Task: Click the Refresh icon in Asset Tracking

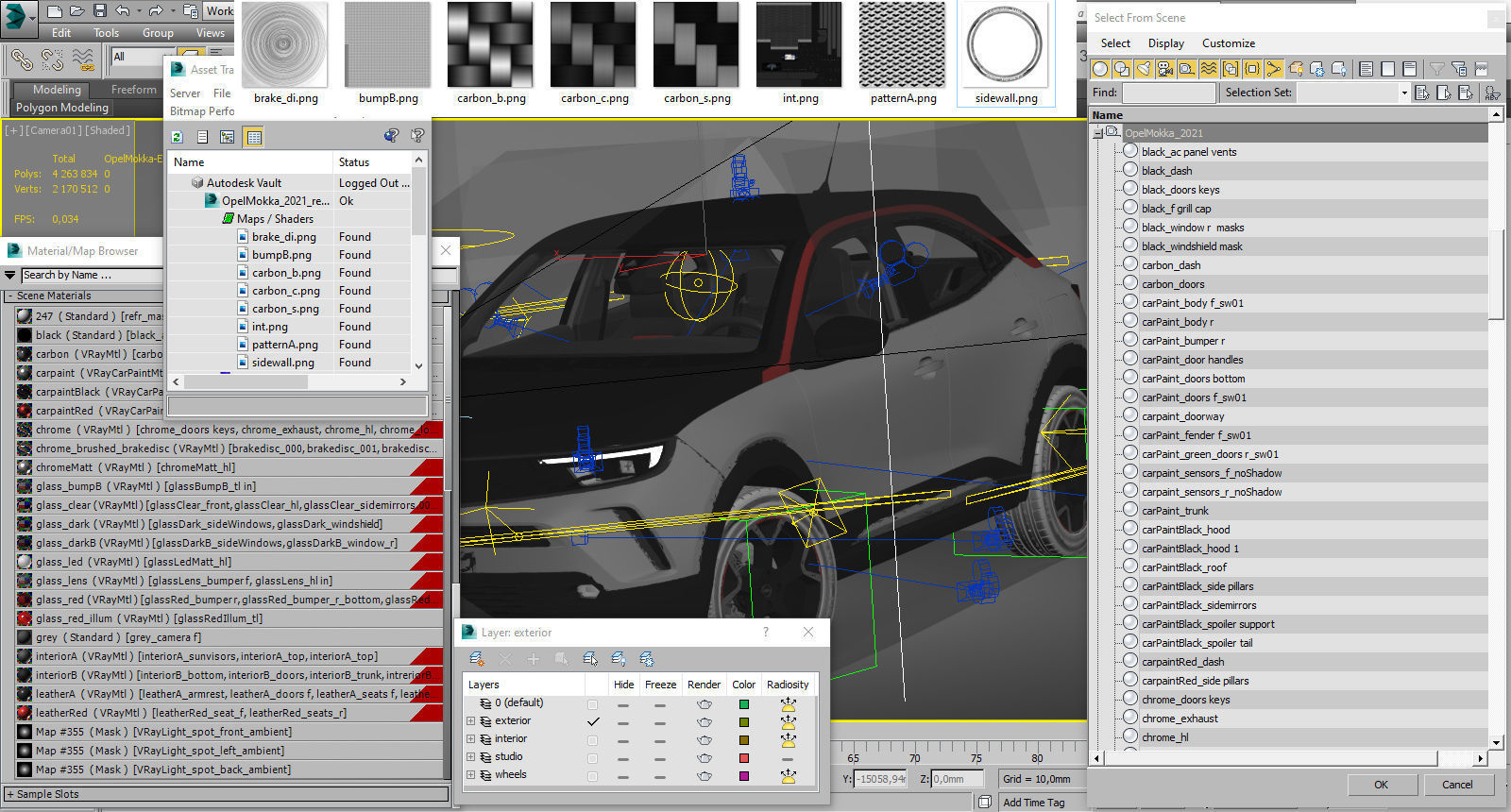Action: (x=177, y=137)
